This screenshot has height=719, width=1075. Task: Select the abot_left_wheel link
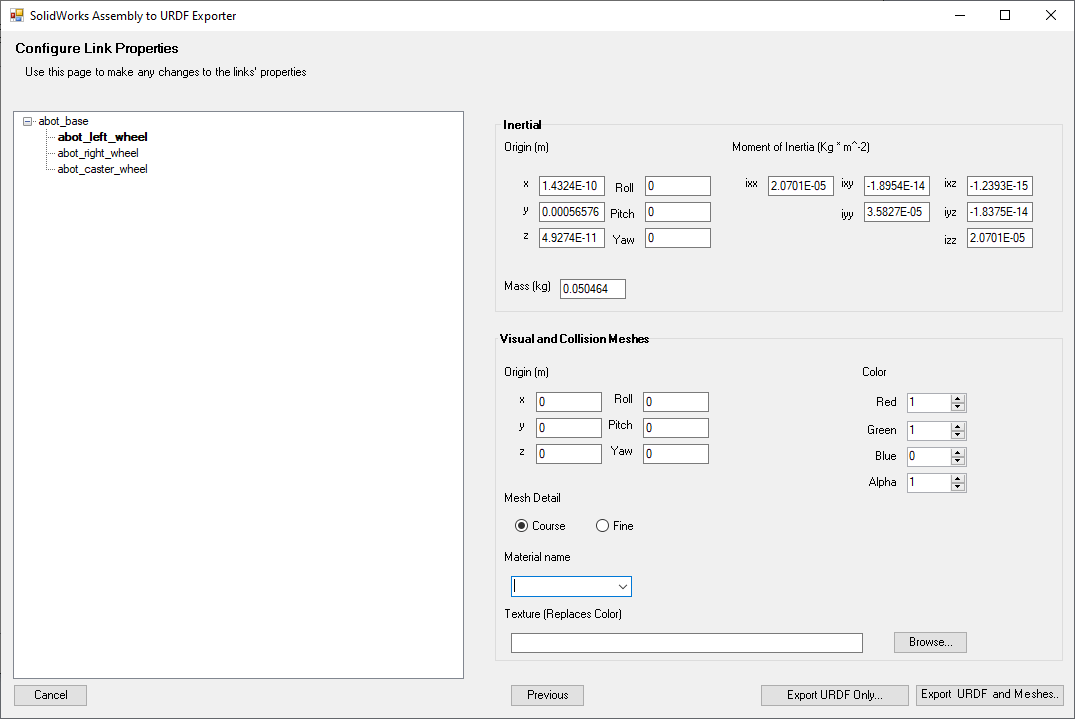click(102, 137)
